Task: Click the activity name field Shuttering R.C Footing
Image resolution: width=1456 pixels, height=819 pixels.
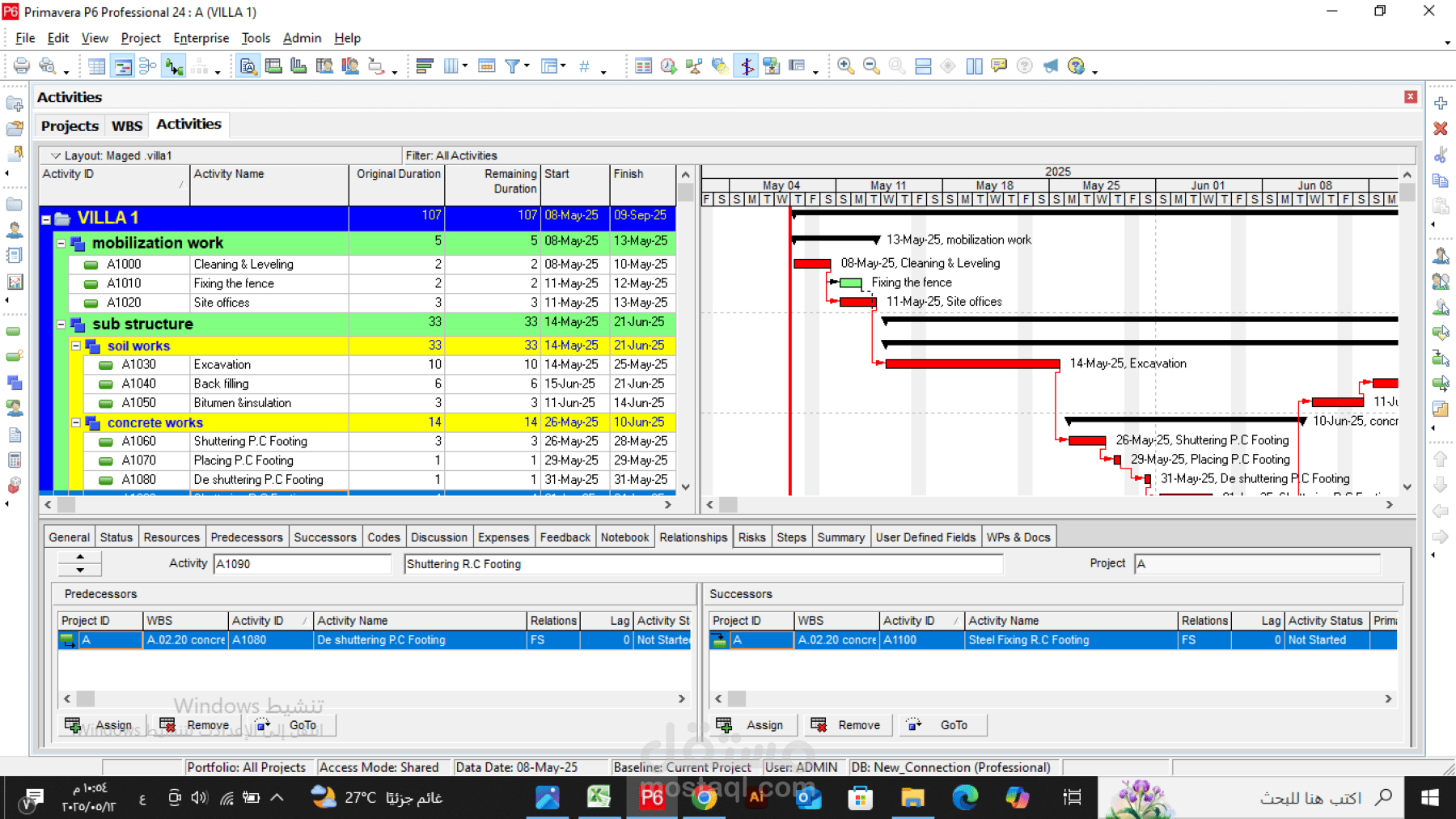Action: click(703, 564)
